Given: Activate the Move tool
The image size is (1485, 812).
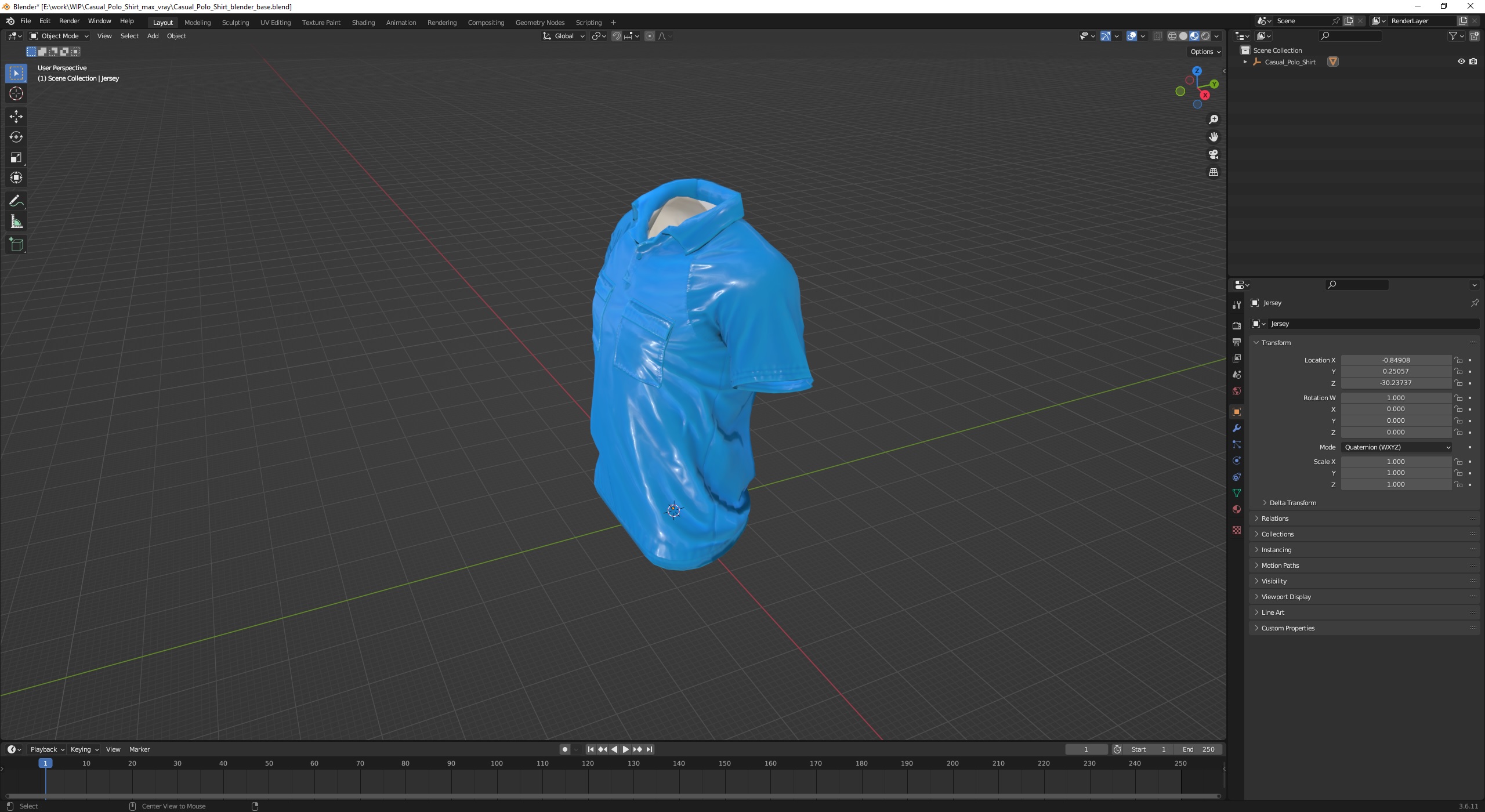Looking at the screenshot, I should point(16,117).
